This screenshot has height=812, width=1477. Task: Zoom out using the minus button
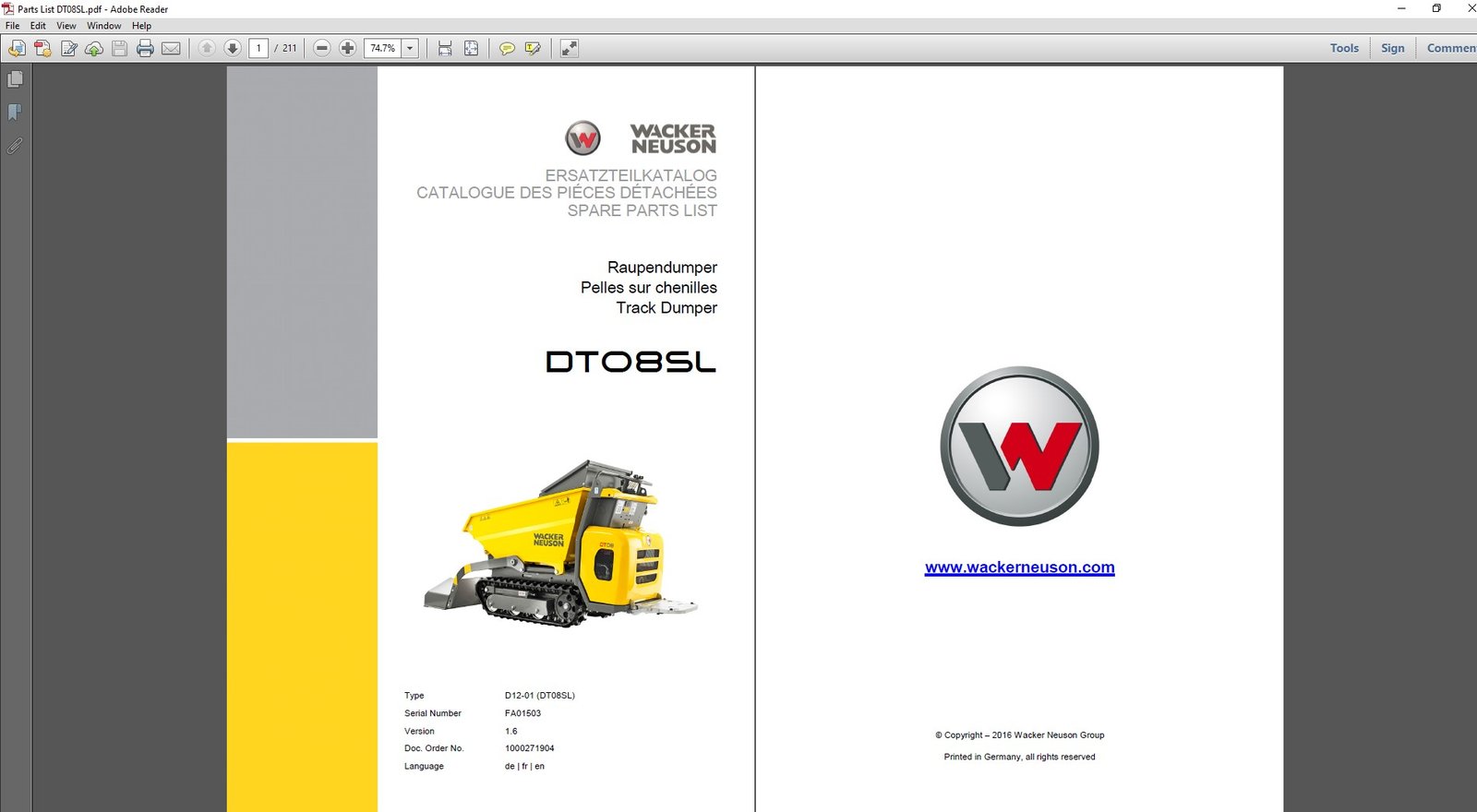[x=322, y=48]
